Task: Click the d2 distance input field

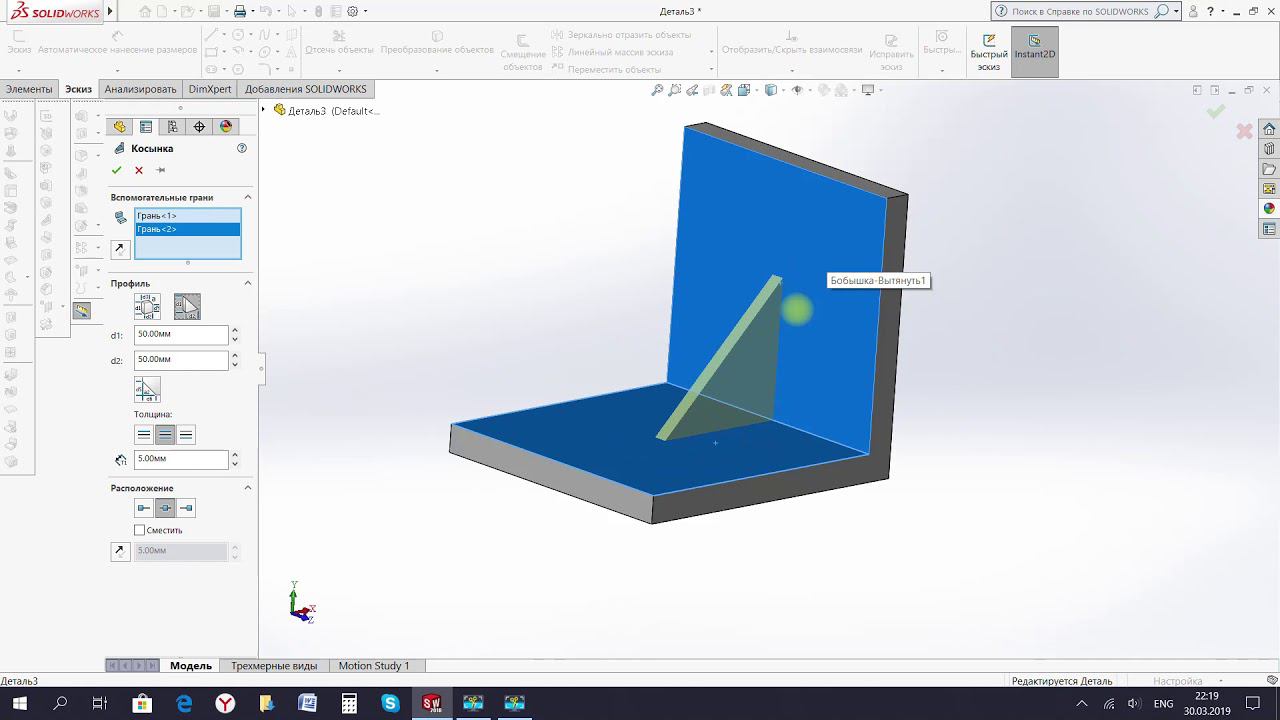Action: point(181,359)
